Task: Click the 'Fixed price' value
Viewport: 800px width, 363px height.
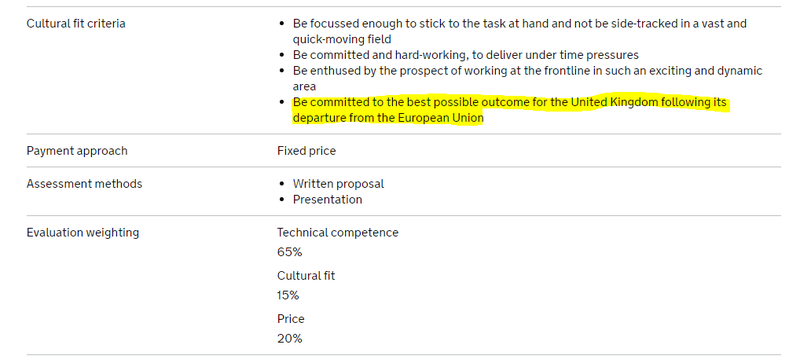Action: point(307,151)
